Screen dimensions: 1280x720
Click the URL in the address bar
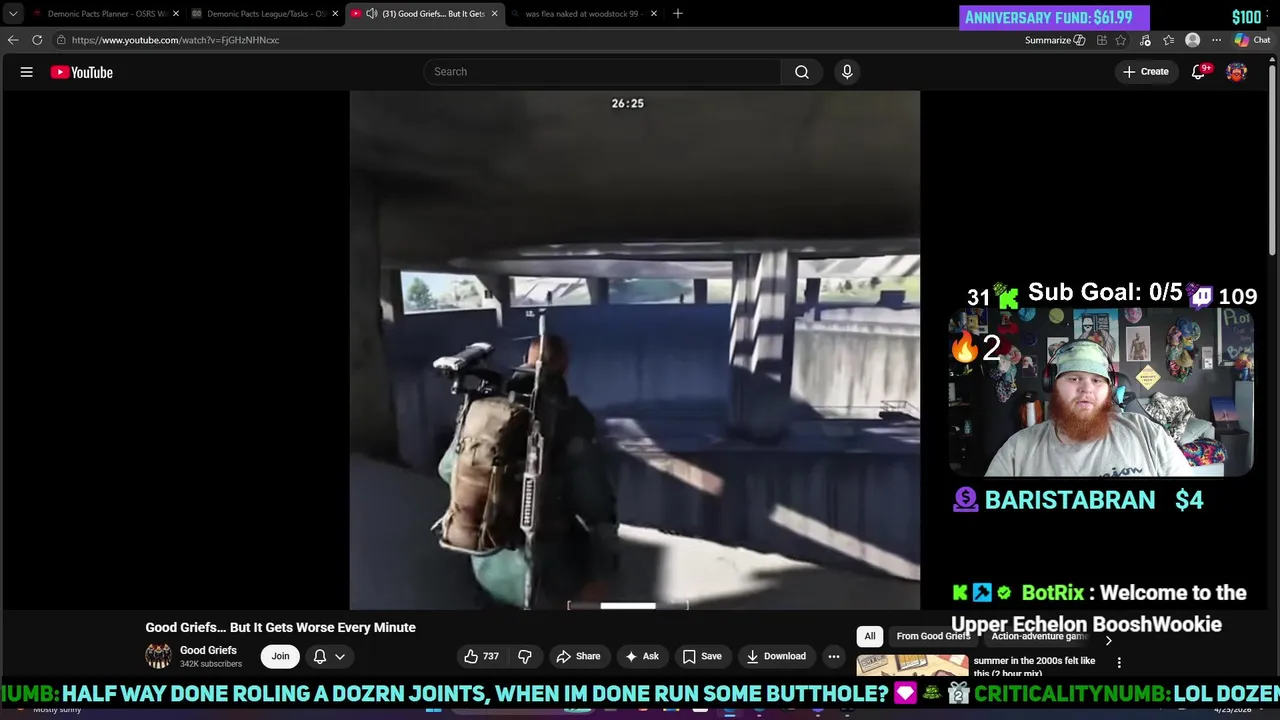[175, 40]
